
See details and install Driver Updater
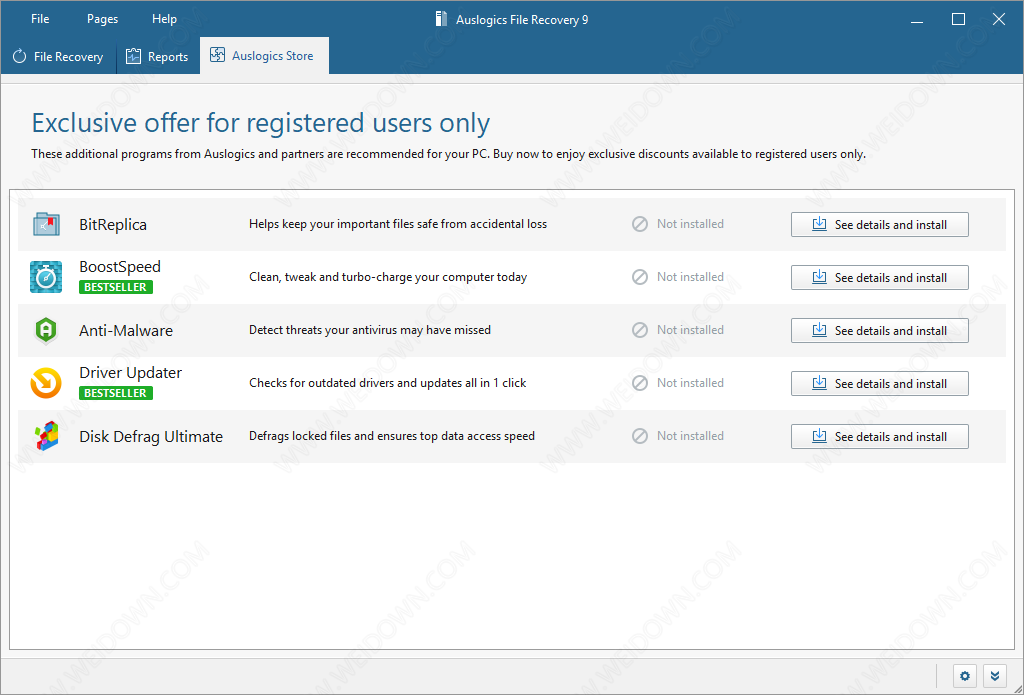(x=880, y=383)
